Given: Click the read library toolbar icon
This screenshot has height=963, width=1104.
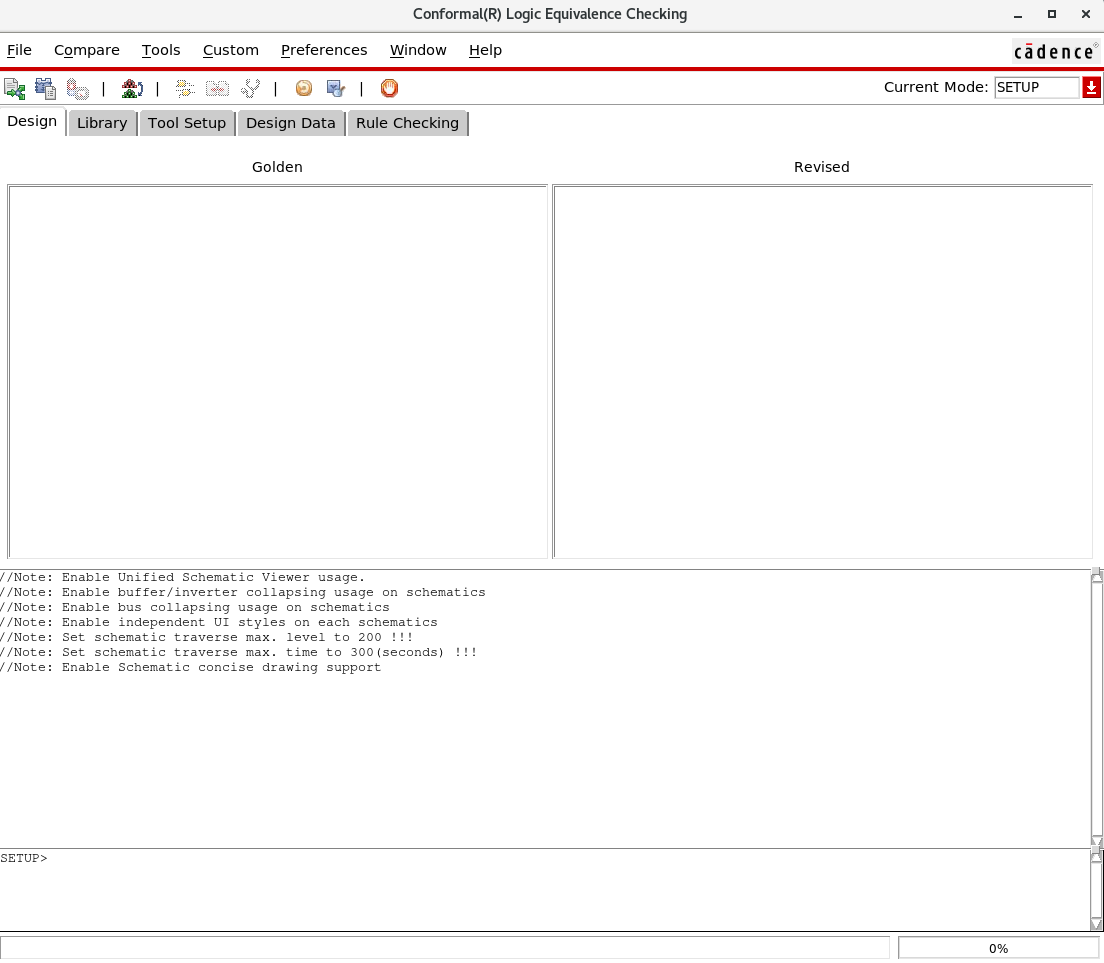Looking at the screenshot, I should pyautogui.click(x=46, y=89).
